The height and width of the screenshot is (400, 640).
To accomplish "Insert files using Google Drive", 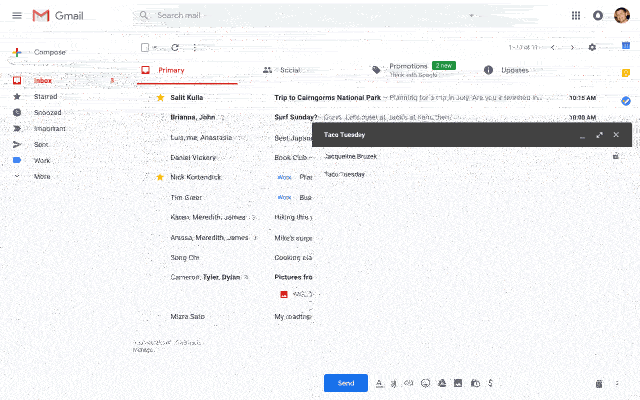I will [442, 383].
